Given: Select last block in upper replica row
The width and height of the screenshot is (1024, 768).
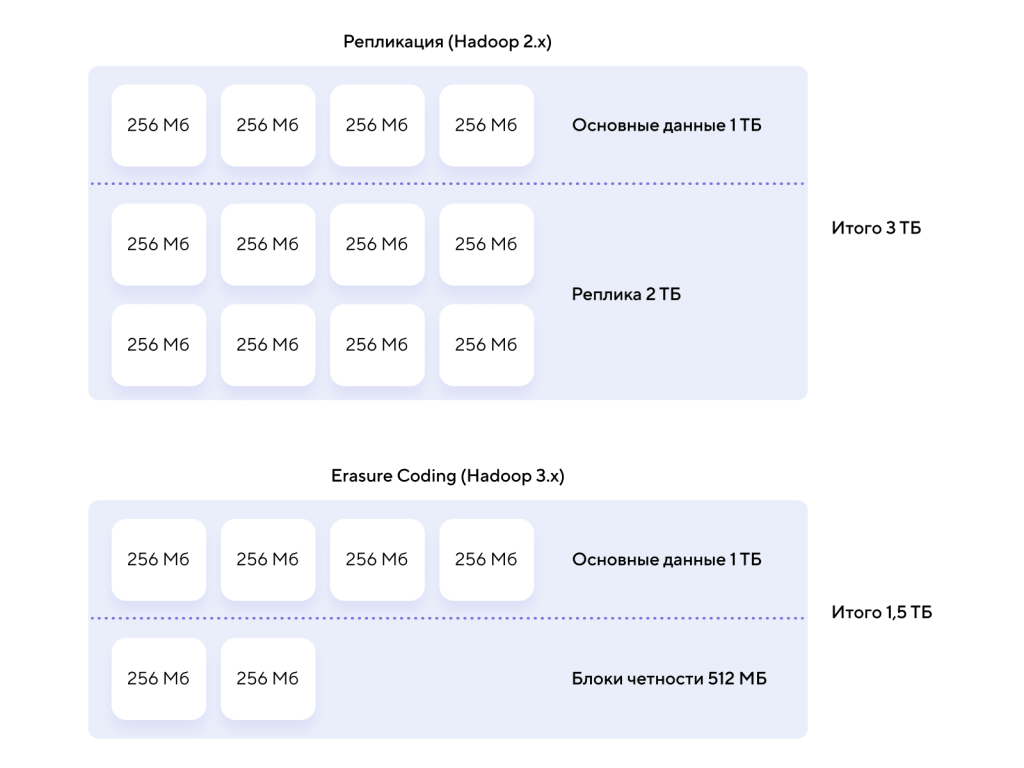Looking at the screenshot, I should coord(487,244).
